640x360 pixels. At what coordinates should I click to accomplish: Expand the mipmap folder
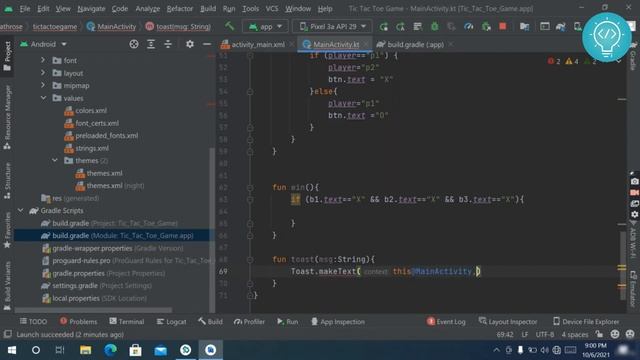tap(43, 85)
